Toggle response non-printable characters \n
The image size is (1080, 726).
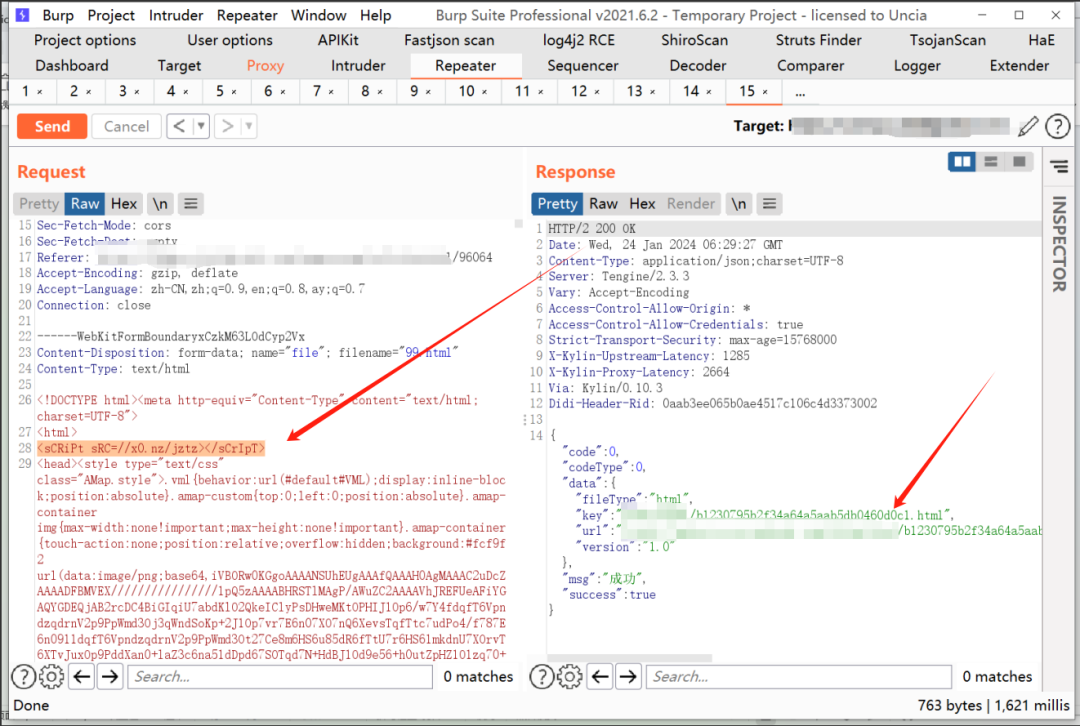click(738, 203)
